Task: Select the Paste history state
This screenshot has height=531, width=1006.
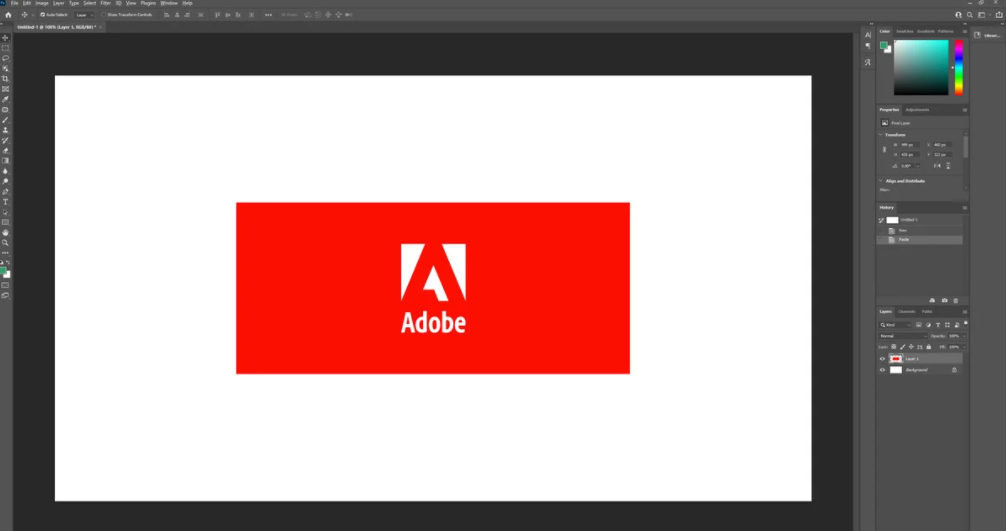Action: click(919, 240)
